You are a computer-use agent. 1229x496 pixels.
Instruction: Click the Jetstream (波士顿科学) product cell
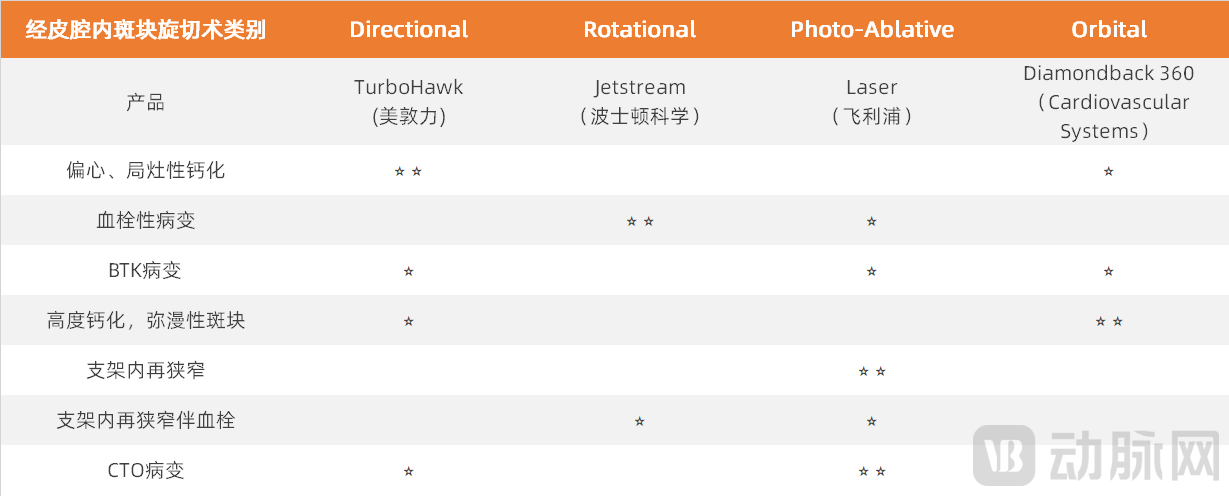click(x=640, y=101)
